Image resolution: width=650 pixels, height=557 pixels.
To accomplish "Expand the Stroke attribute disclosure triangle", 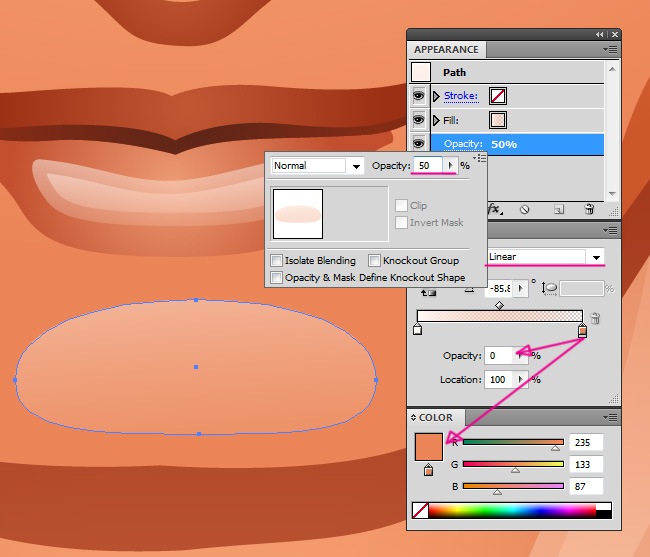I will (x=436, y=96).
